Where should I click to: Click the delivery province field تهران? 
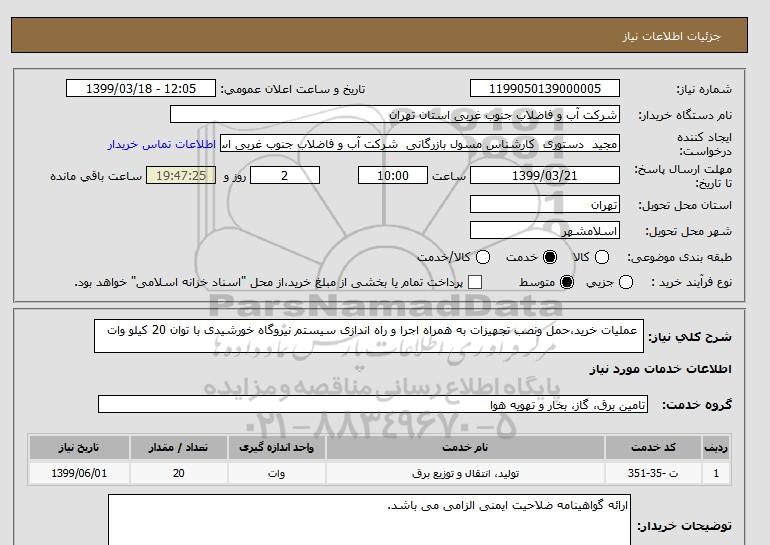(x=545, y=204)
